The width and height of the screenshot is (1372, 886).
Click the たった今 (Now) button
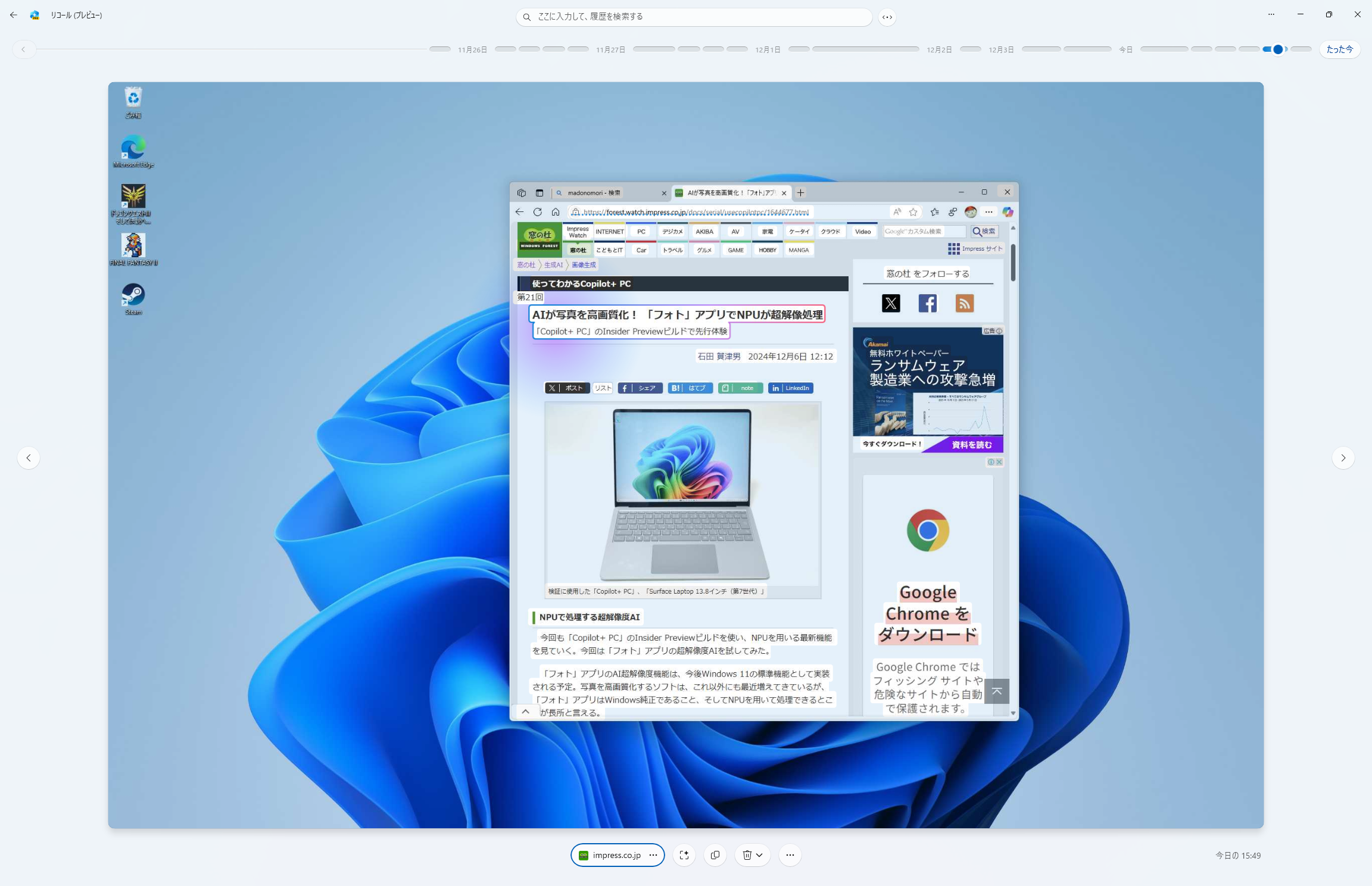[1339, 49]
